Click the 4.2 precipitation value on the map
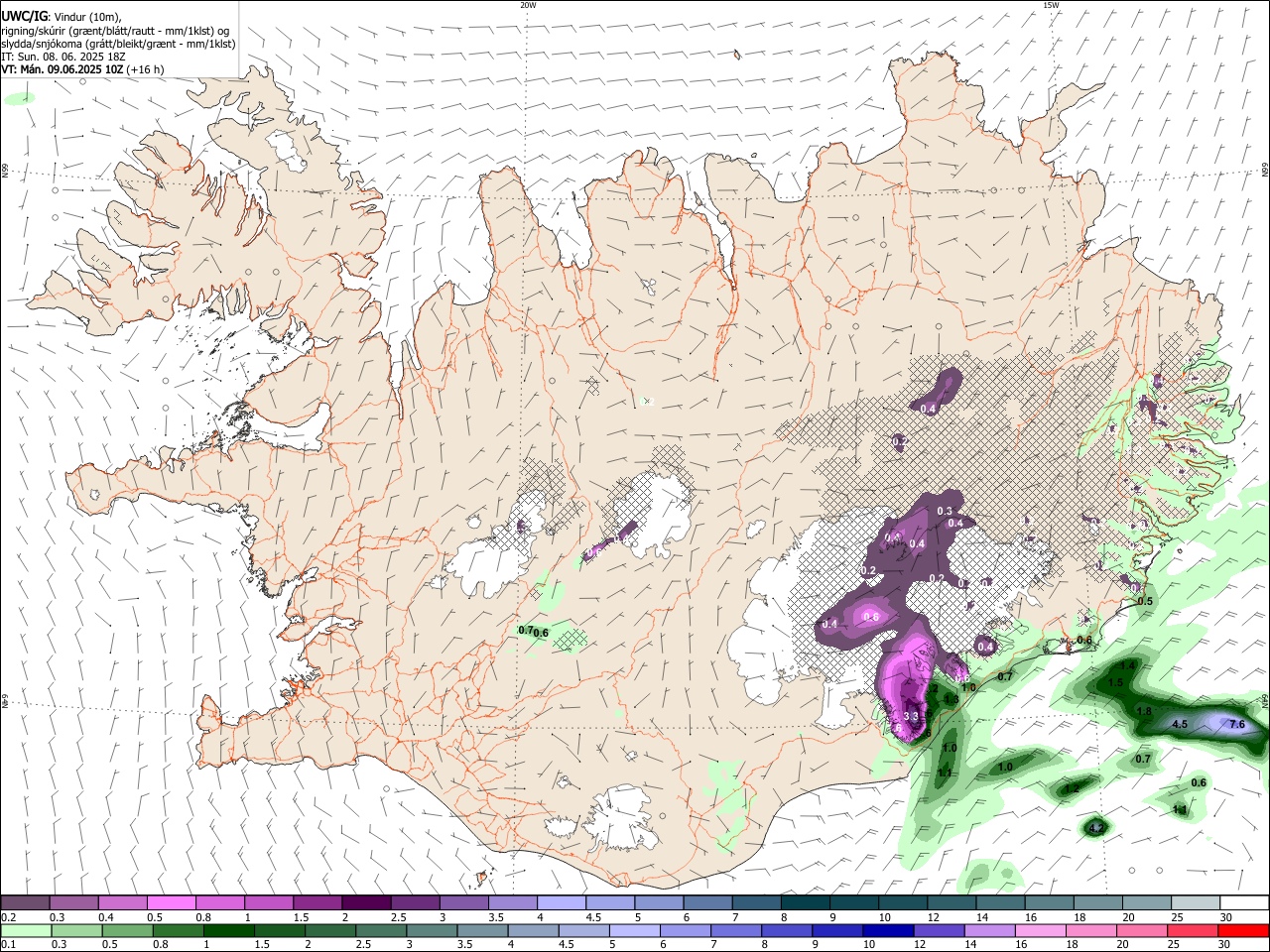The image size is (1270, 952). click(1096, 828)
